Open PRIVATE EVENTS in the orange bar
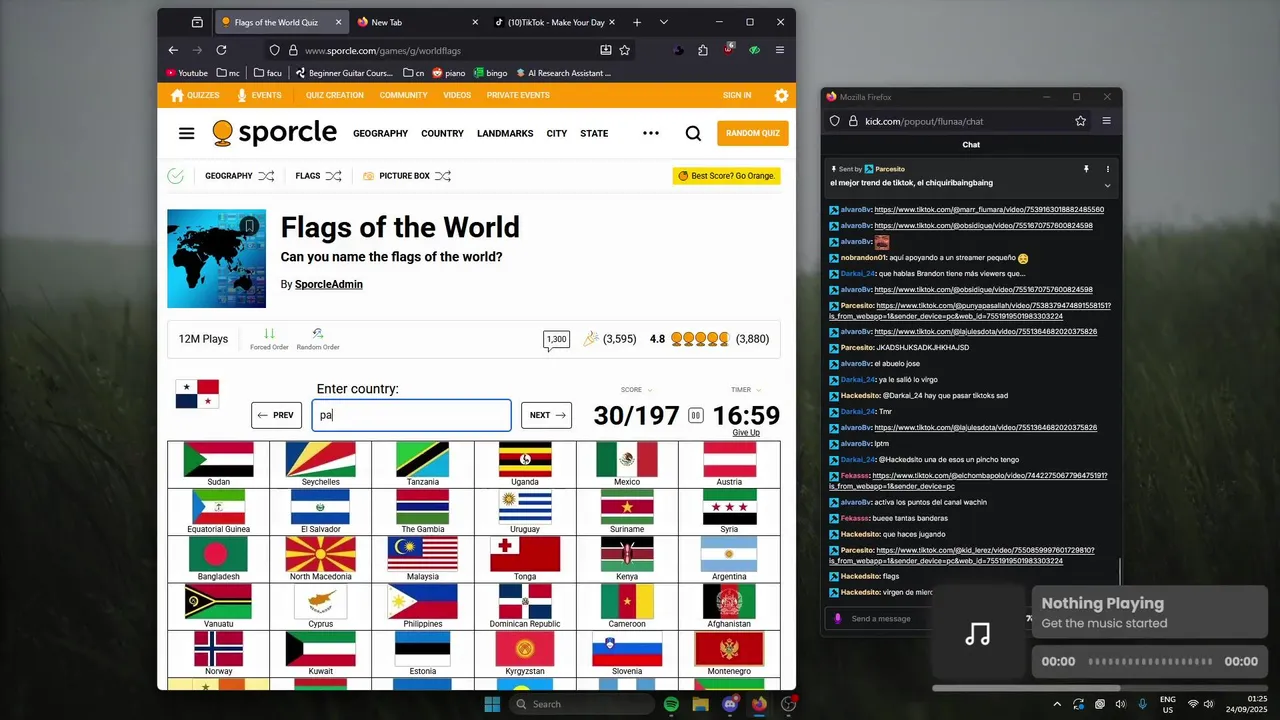Viewport: 1280px width, 720px height. (518, 95)
